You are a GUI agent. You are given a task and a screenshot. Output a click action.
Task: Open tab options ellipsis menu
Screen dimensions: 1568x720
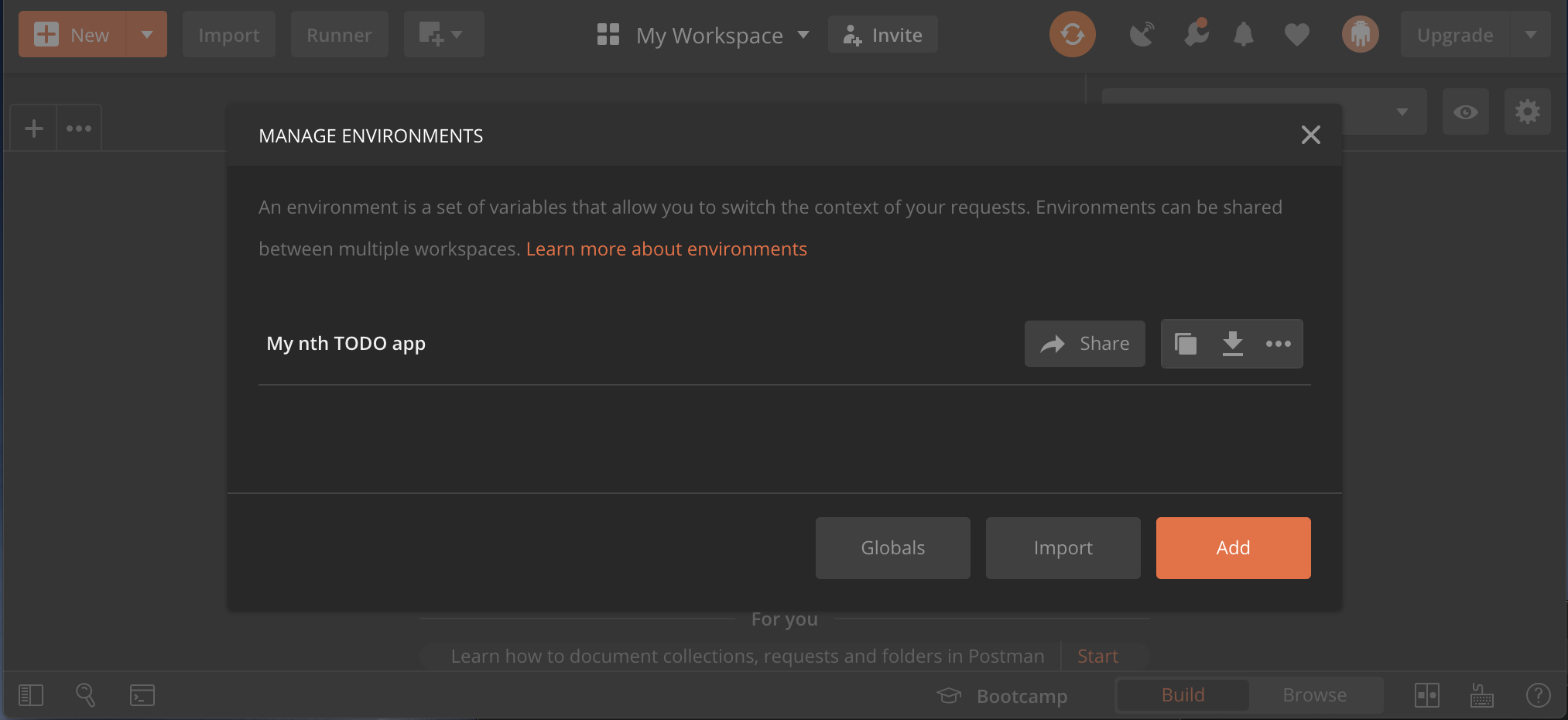coord(79,128)
